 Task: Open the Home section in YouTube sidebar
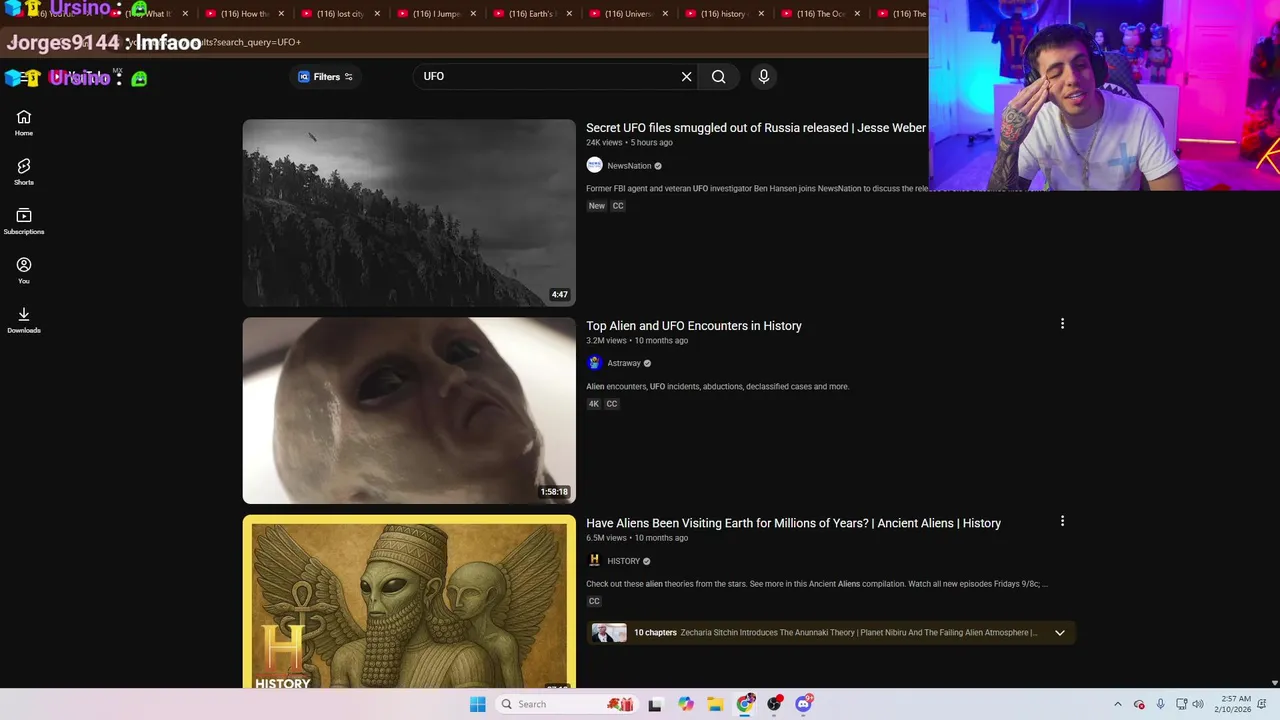(x=24, y=123)
